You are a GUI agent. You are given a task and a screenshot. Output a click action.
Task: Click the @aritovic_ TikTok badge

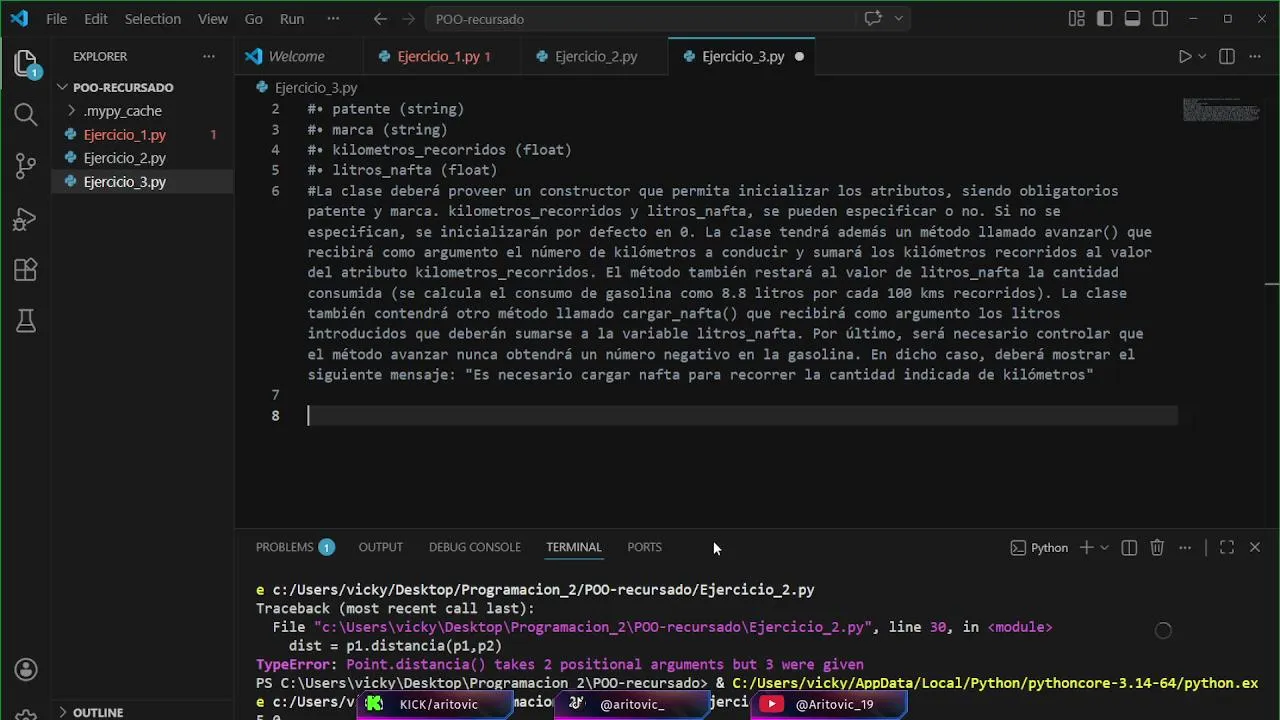click(631, 704)
